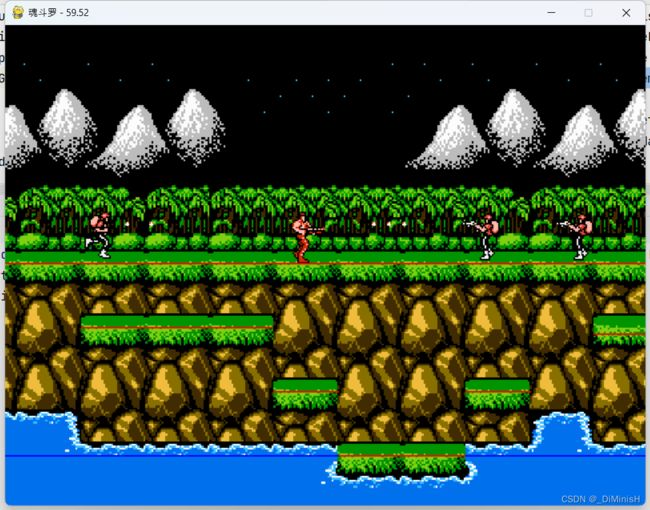Click the window title text 魂斗罗 - 59.52
The image size is (650, 510).
click(x=58, y=12)
